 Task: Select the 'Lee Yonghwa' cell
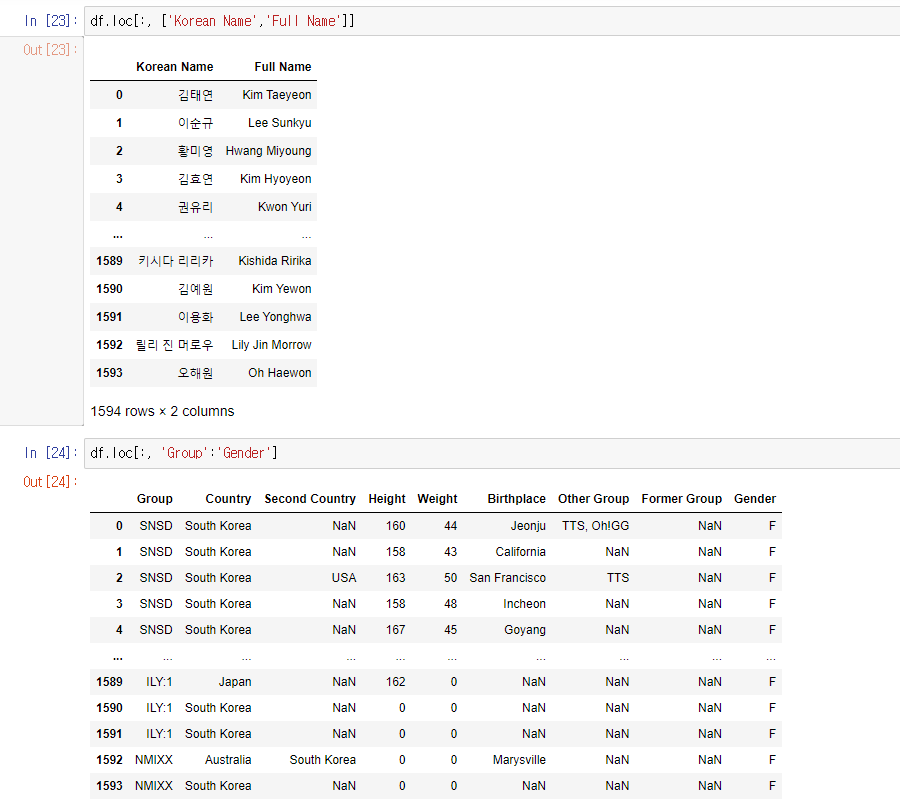tap(276, 317)
